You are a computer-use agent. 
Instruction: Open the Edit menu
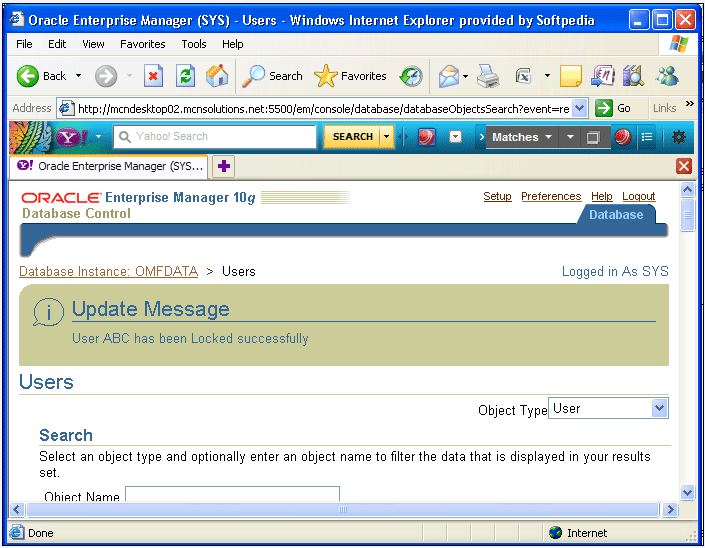(57, 44)
